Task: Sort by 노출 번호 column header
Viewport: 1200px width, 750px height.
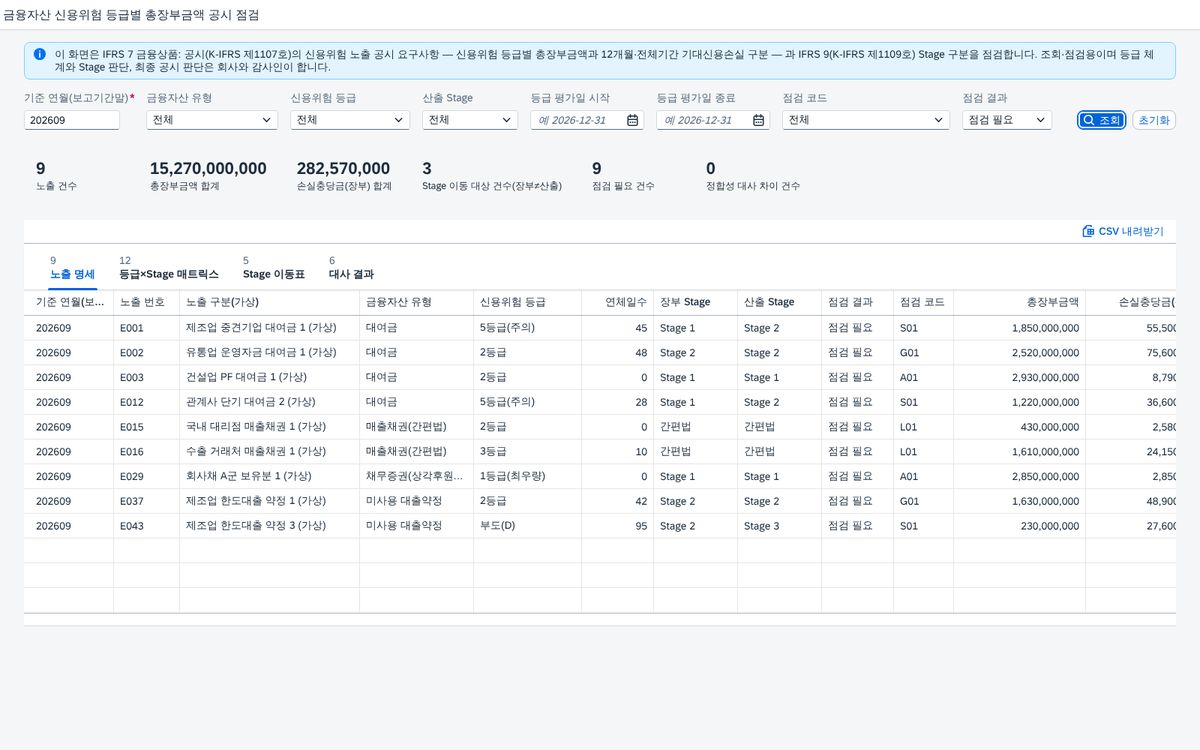Action: (146, 302)
